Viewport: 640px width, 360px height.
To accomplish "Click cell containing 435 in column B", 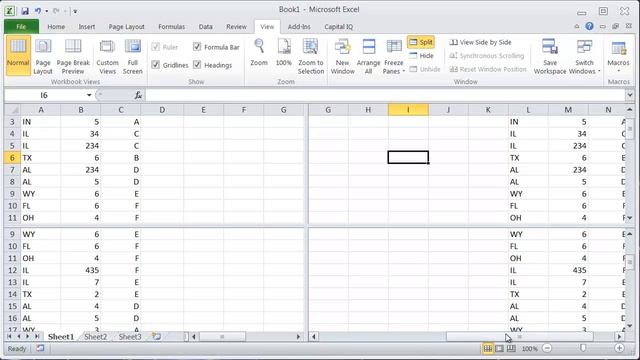I will (80, 270).
